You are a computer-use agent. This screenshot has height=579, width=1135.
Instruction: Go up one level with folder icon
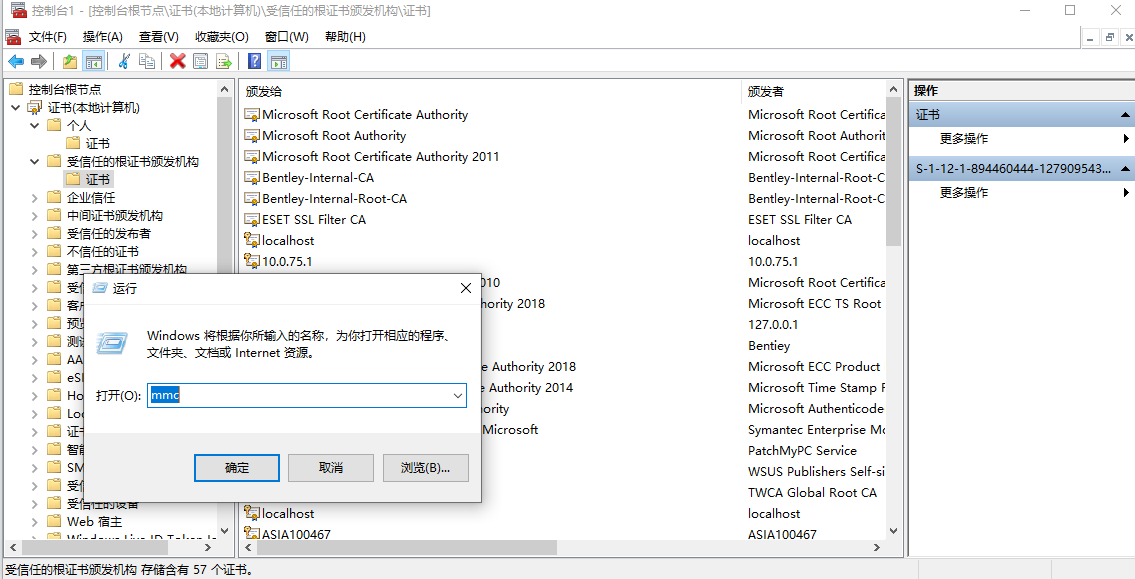click(x=69, y=62)
